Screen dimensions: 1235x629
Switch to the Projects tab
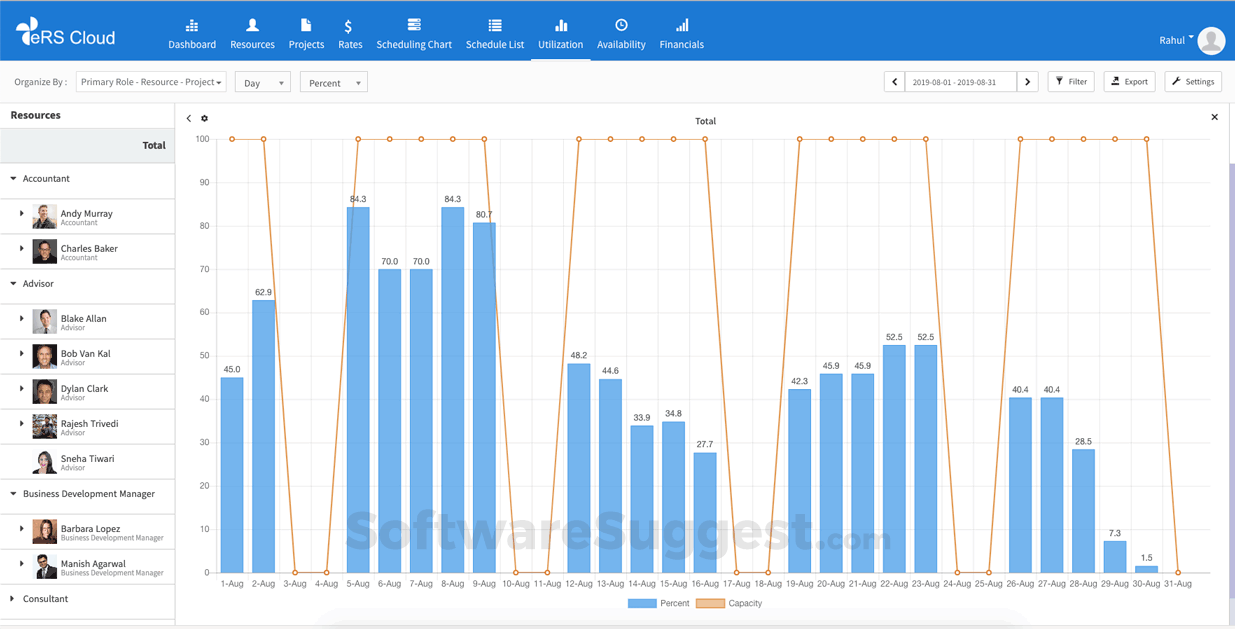[x=306, y=33]
